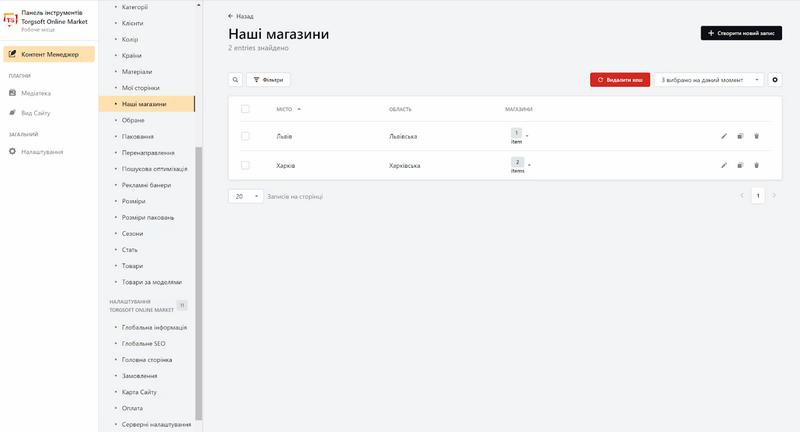Open the entries-per-page dropdown showing 20
800x432 pixels.
(245, 196)
